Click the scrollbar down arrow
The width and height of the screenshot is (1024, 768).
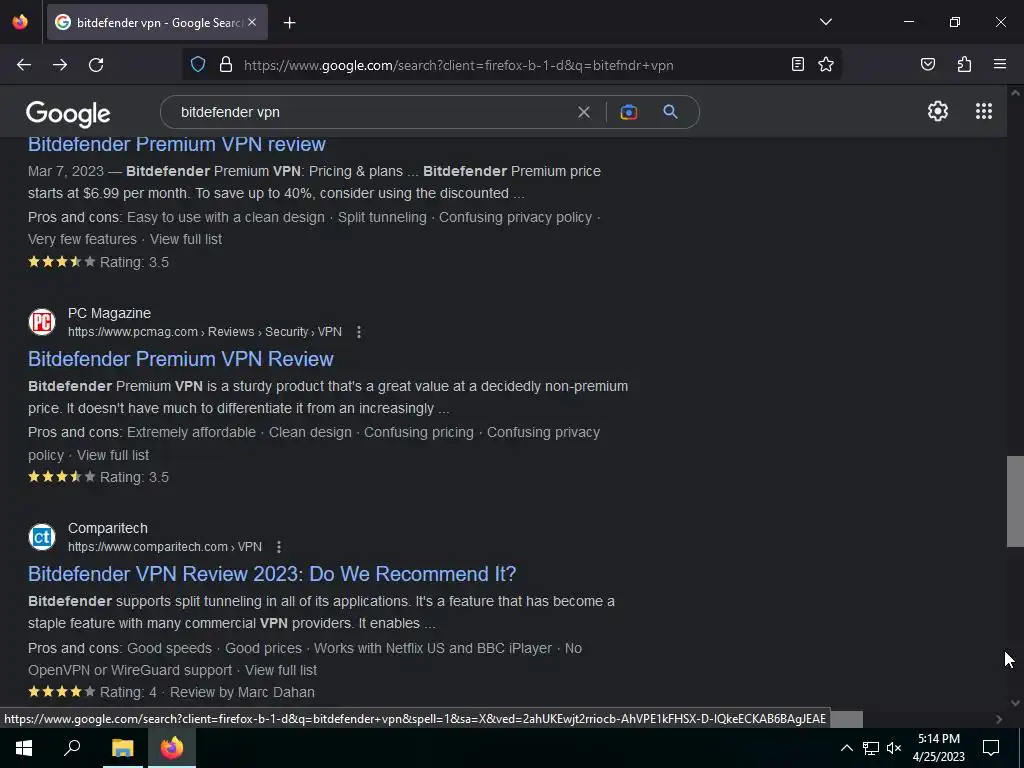tap(1015, 703)
